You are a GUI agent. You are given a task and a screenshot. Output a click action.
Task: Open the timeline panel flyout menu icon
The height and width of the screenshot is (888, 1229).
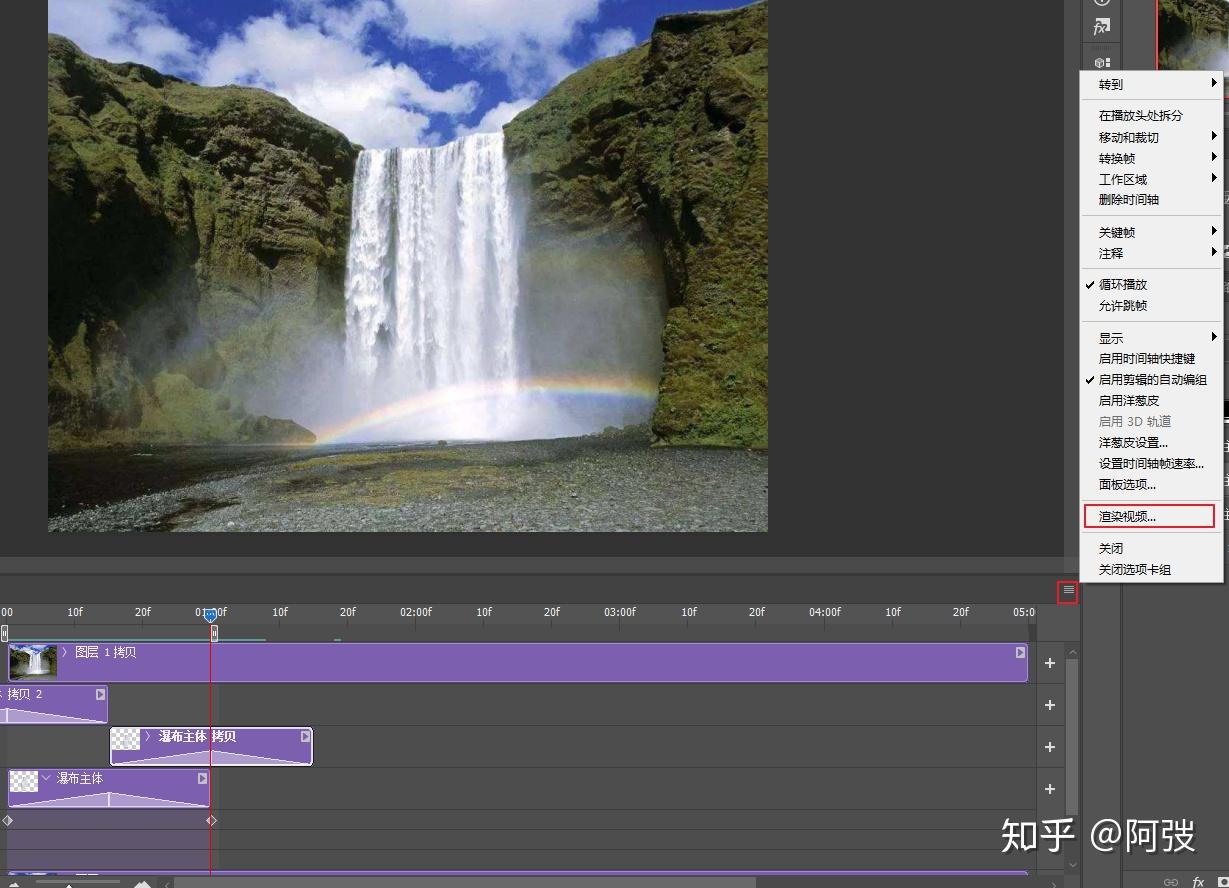[1068, 591]
